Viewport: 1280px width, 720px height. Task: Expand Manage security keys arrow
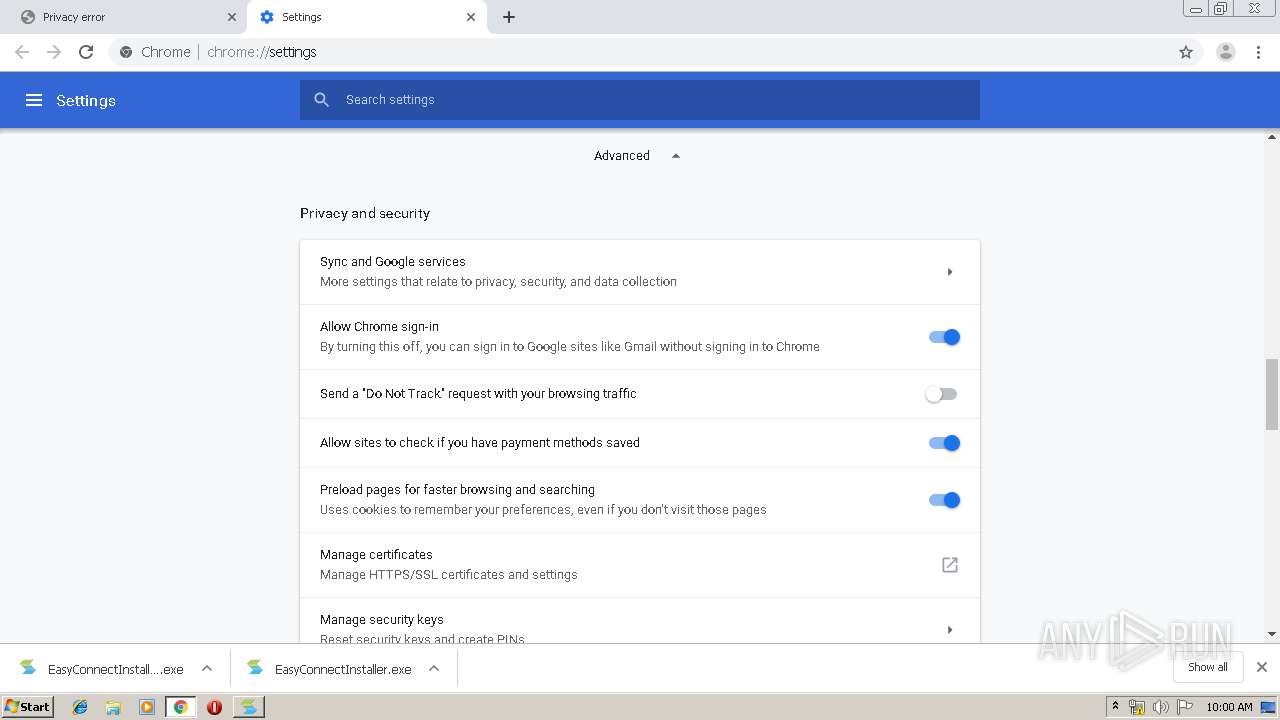[x=949, y=630]
